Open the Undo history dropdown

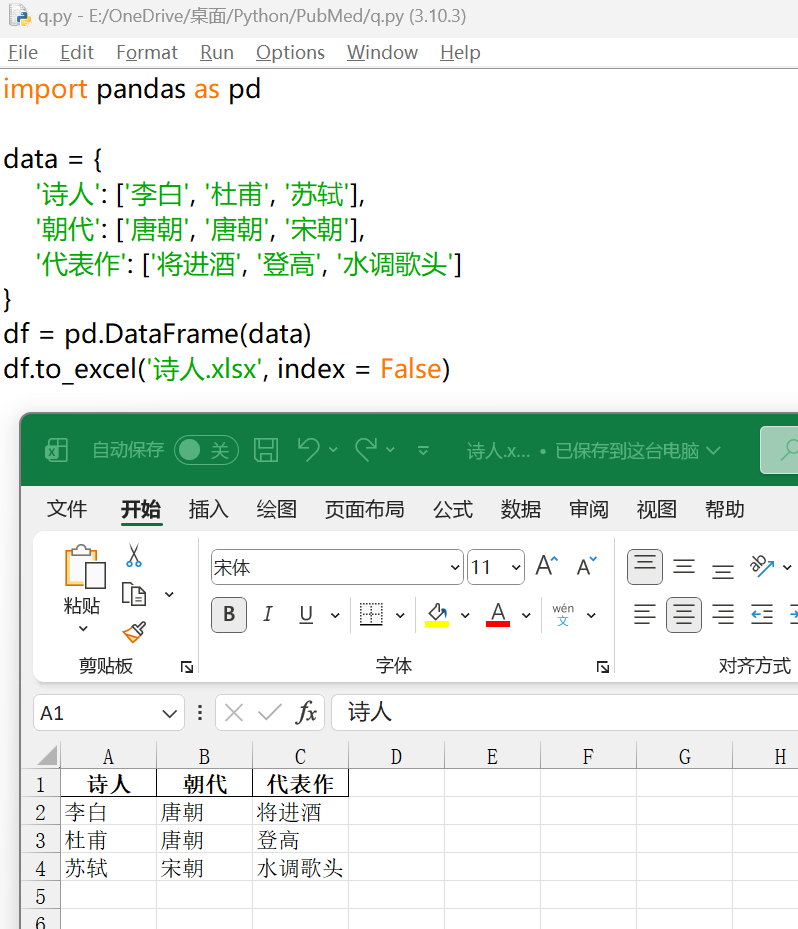pyautogui.click(x=334, y=450)
